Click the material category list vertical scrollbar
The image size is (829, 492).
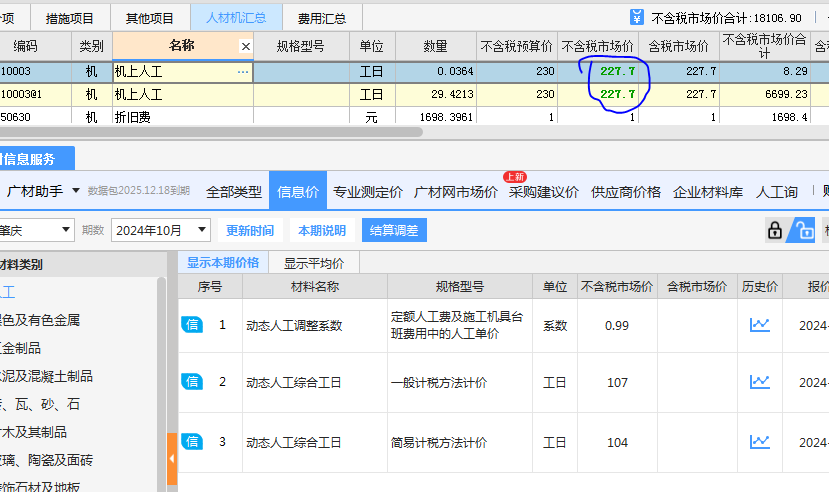[x=161, y=383]
